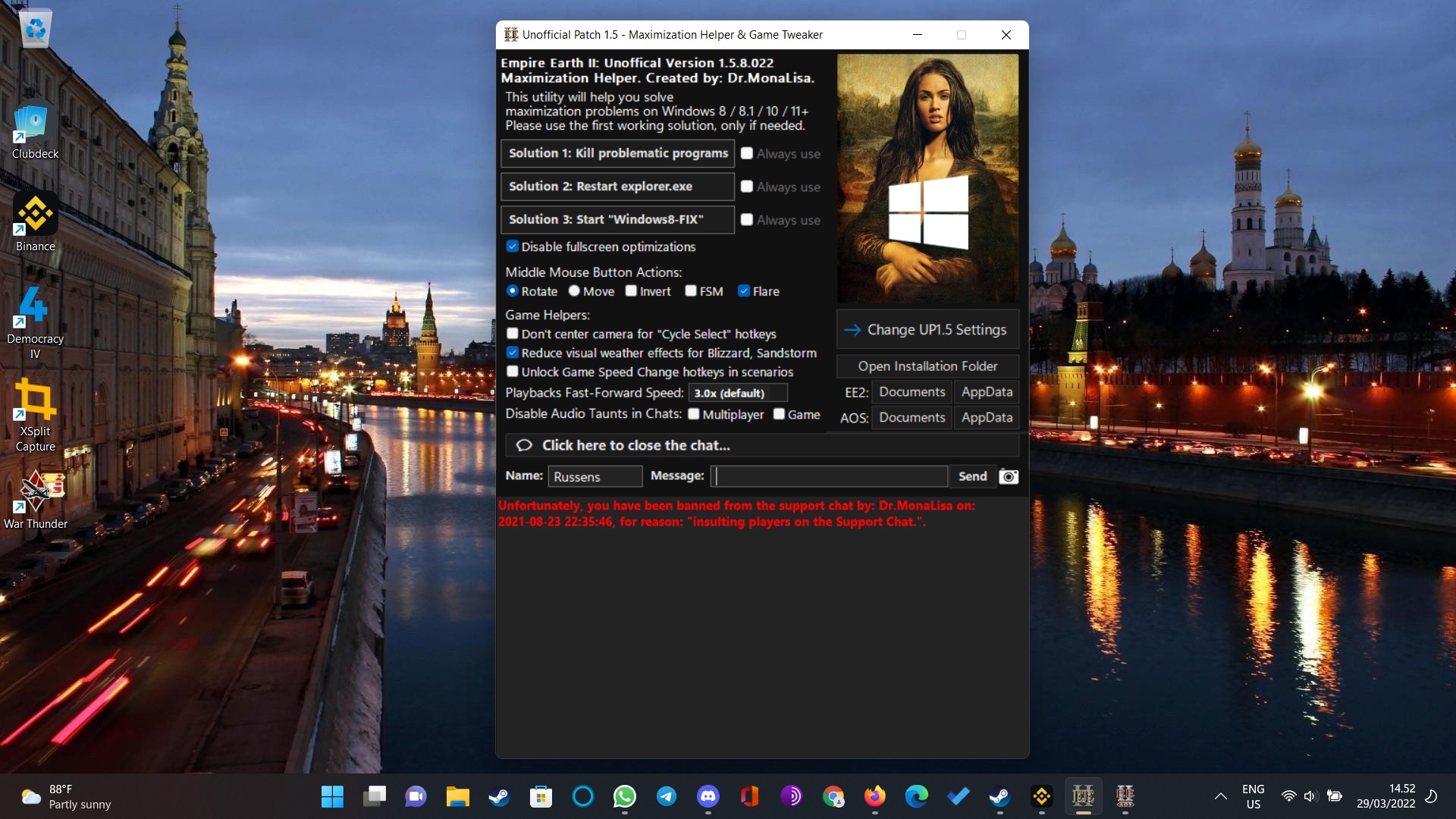Open Microsoft Edge from taskbar

916,796
